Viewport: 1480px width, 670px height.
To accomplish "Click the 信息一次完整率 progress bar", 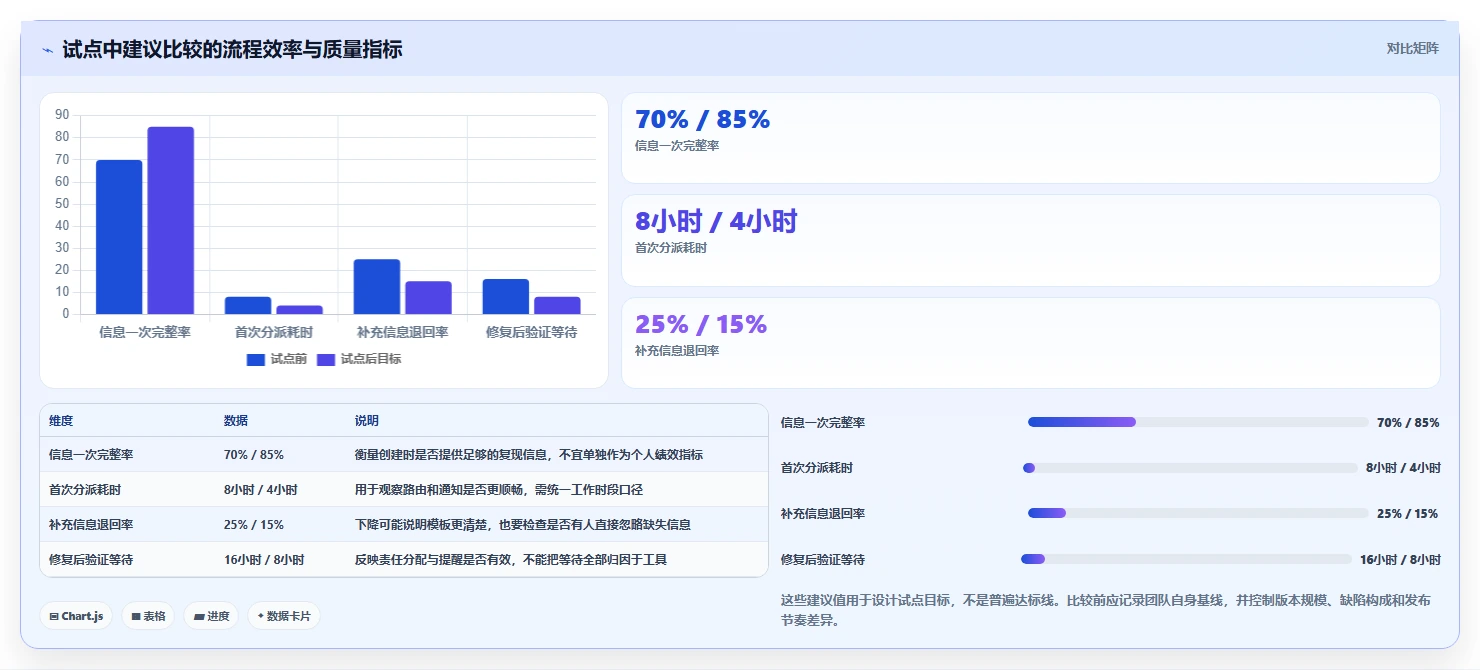I will pos(1198,422).
